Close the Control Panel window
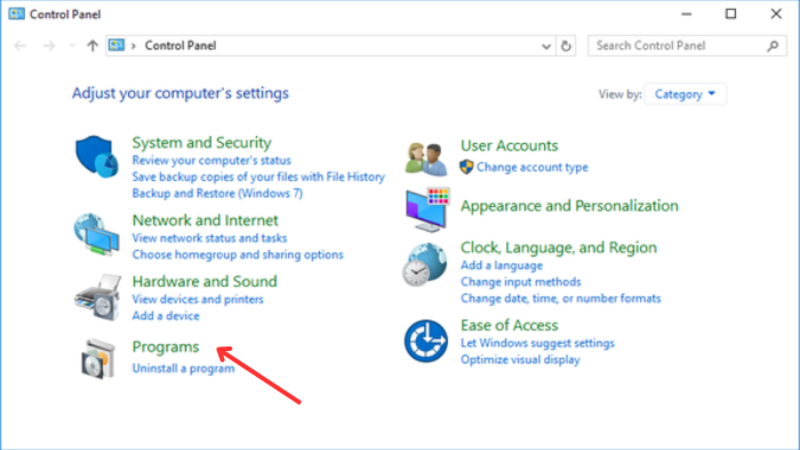This screenshot has height=450, width=800. click(776, 14)
